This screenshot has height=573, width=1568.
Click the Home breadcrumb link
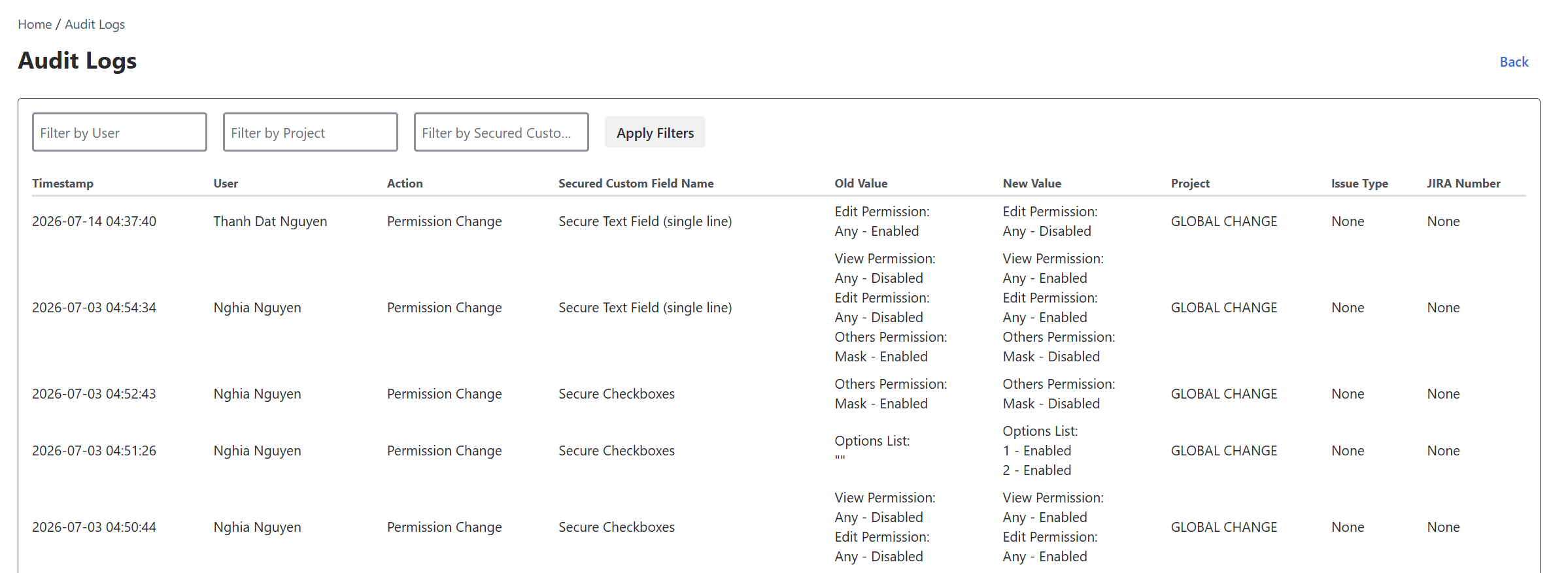pos(35,24)
